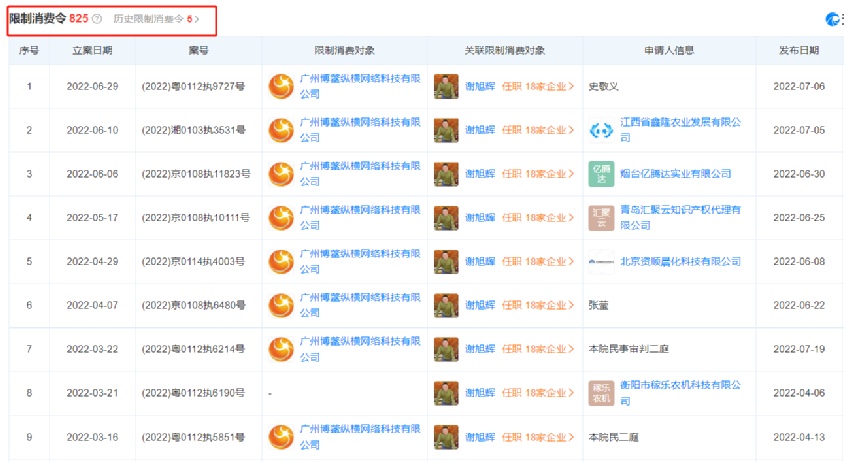Click the 发布日期 column header
Image resolution: width=844 pixels, height=462 pixels.
[x=799, y=50]
